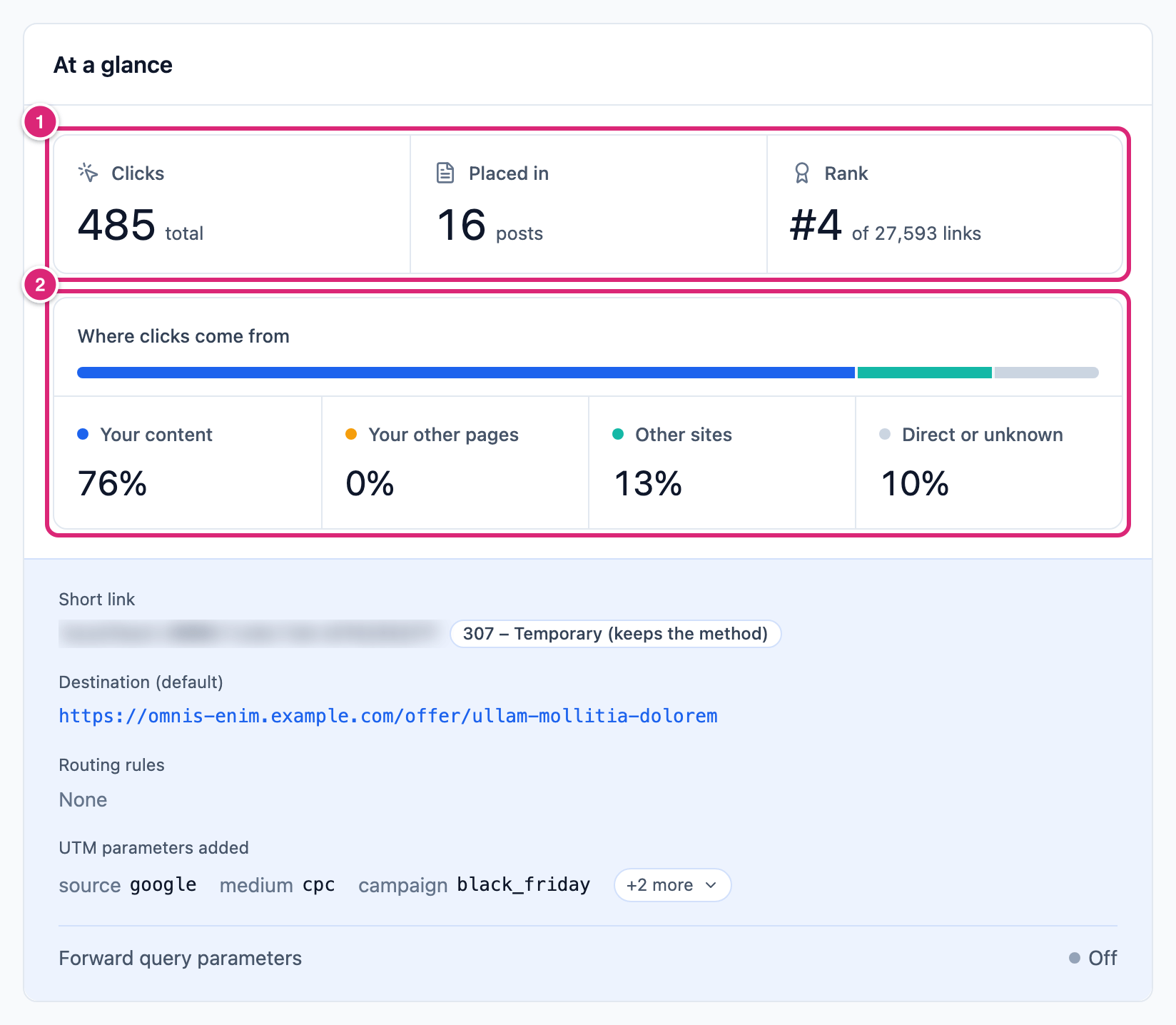Click the 307 – Temporary redirect badge
The width and height of the screenshot is (1176, 1025).
point(615,634)
